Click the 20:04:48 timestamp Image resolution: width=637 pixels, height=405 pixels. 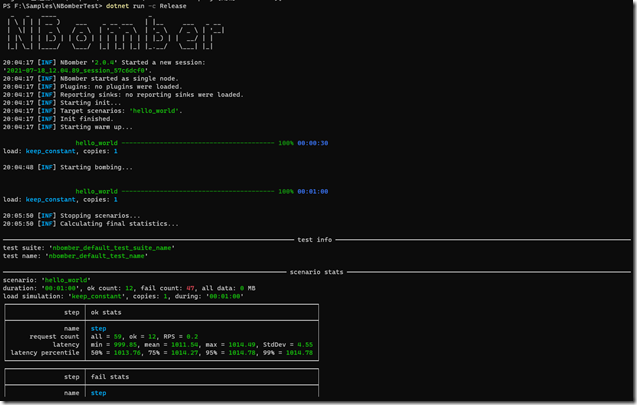[18, 167]
